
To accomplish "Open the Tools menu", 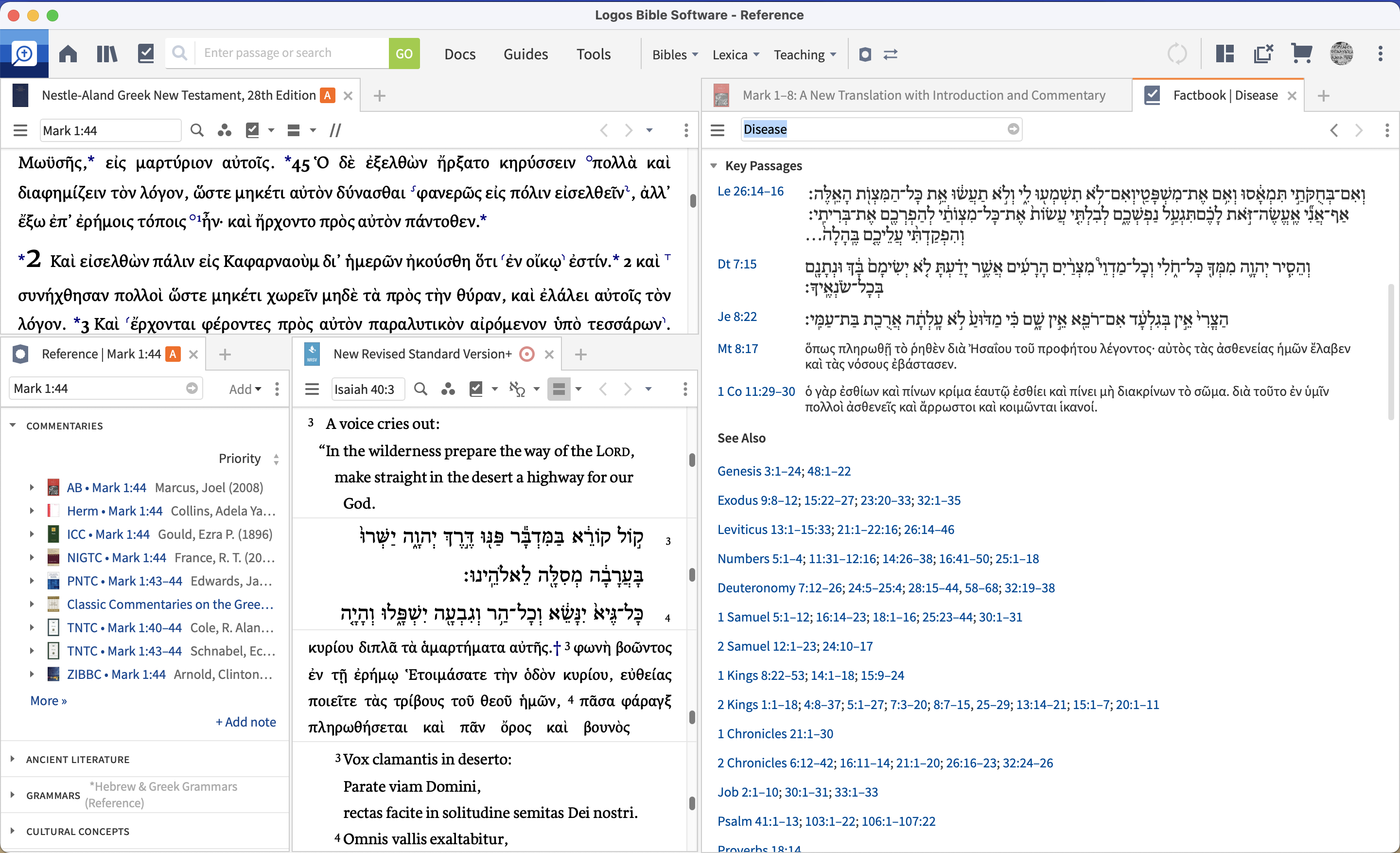I will pyautogui.click(x=593, y=53).
